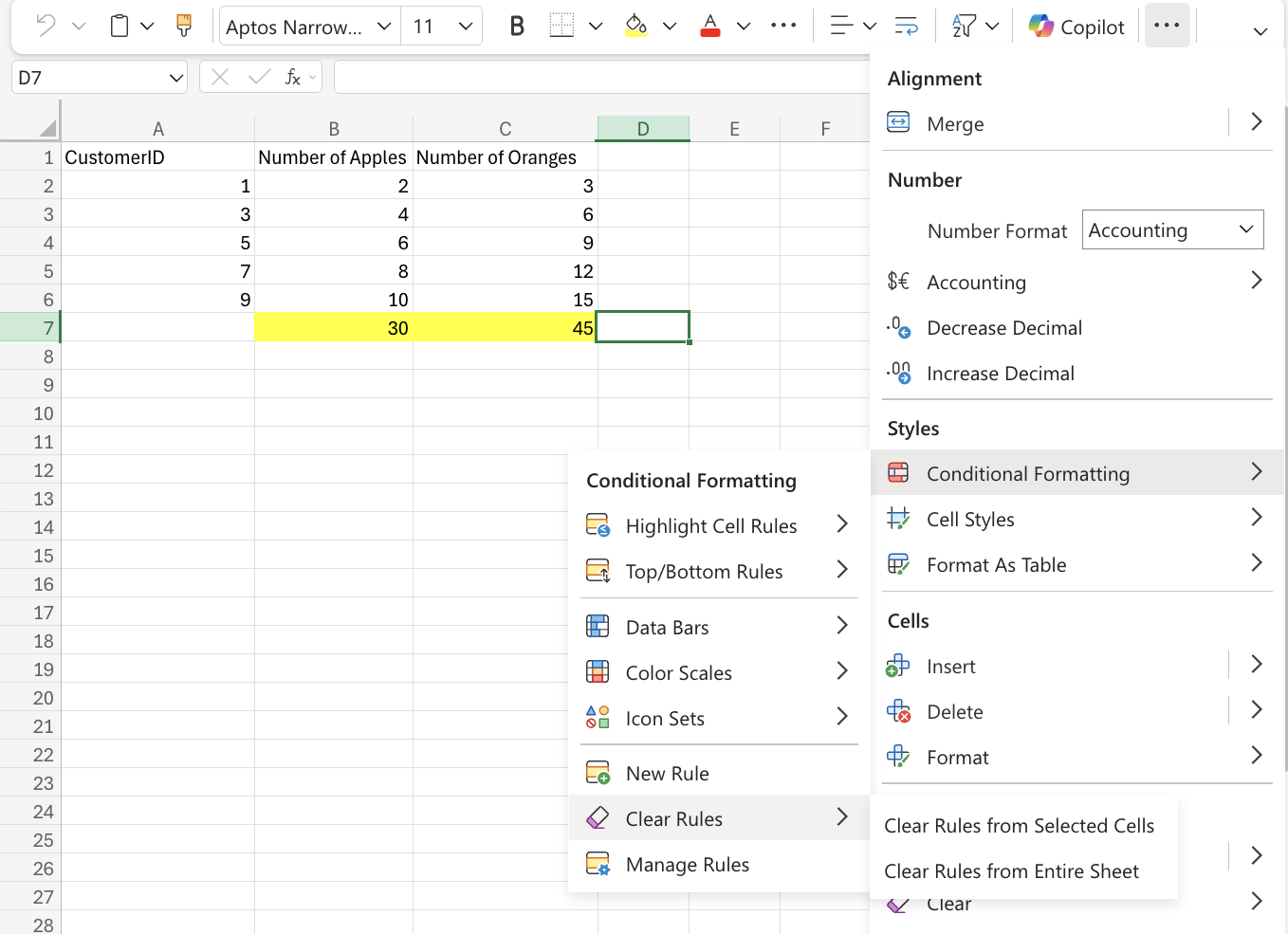
Task: Click the Decrease Decimal icon
Action: tap(898, 327)
